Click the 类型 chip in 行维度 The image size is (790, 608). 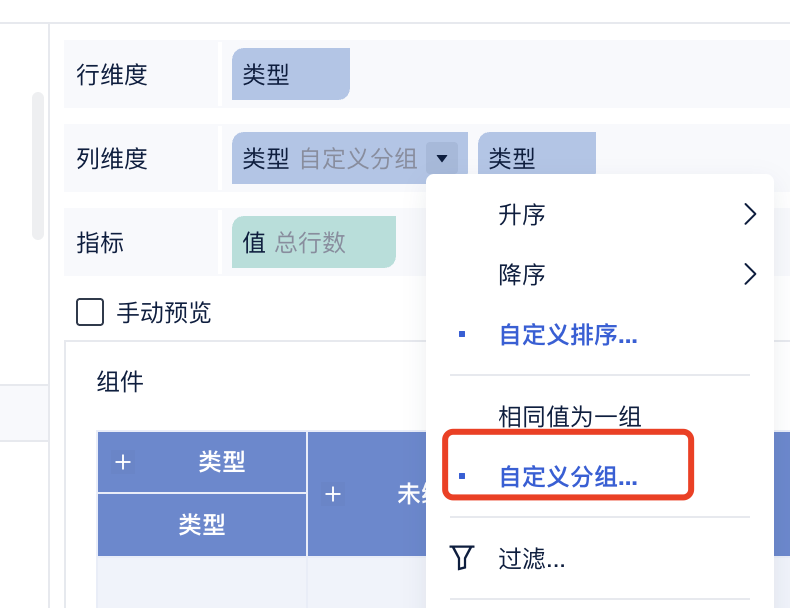pos(291,74)
